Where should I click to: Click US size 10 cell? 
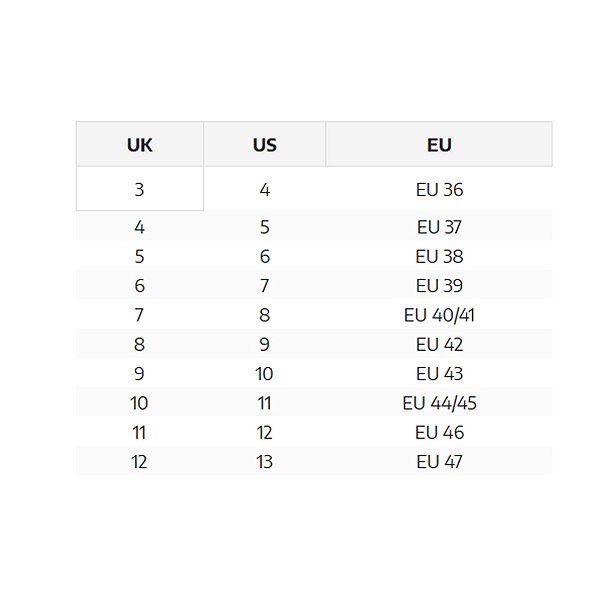point(264,373)
